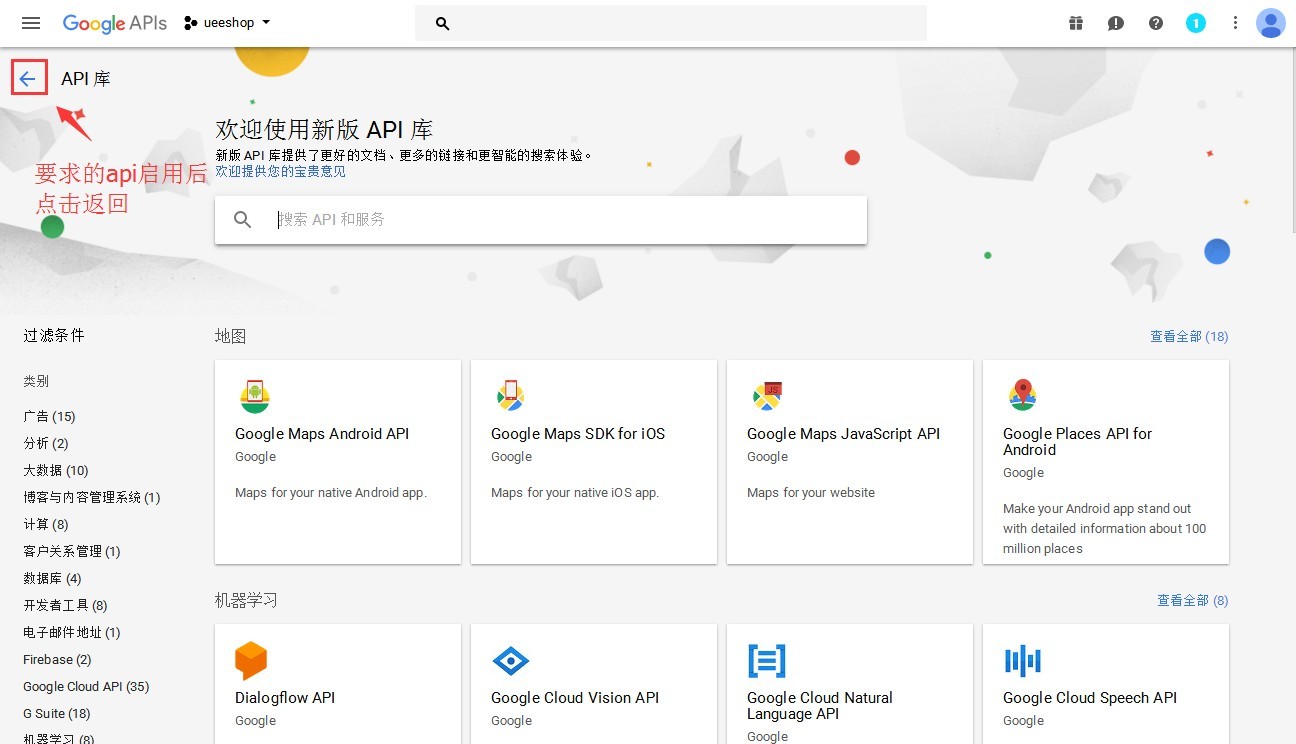View all 8 machine learning APIs via 查看全部
Screen dimensions: 1296x744
(1193, 600)
